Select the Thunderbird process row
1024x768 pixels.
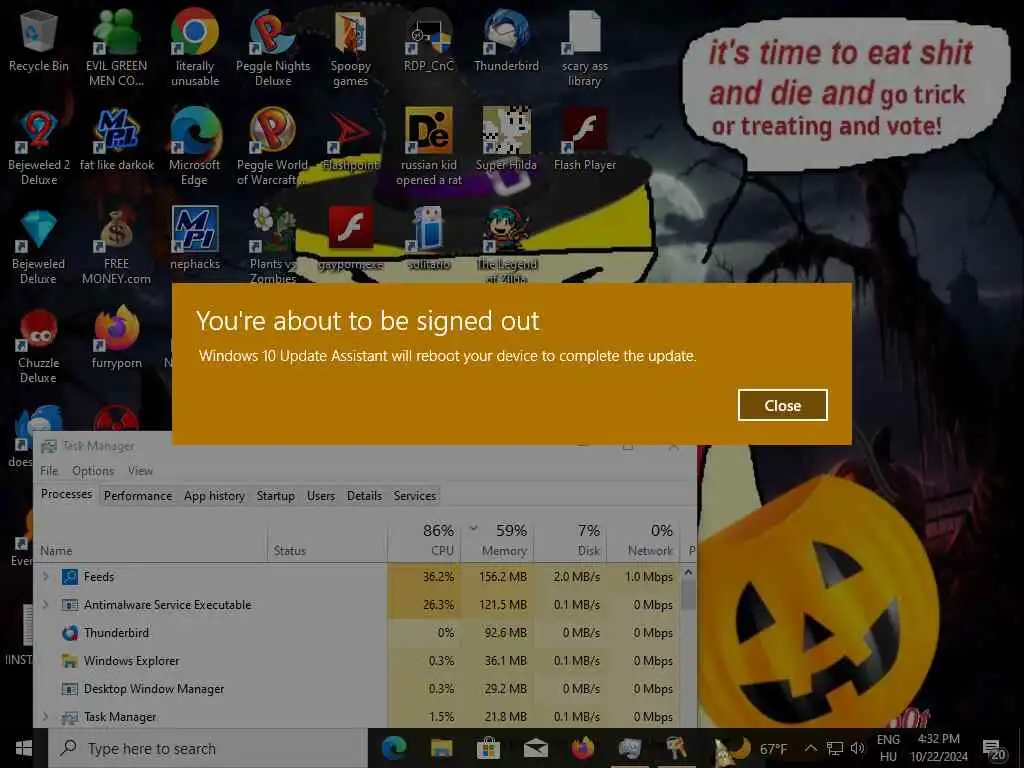click(357, 633)
